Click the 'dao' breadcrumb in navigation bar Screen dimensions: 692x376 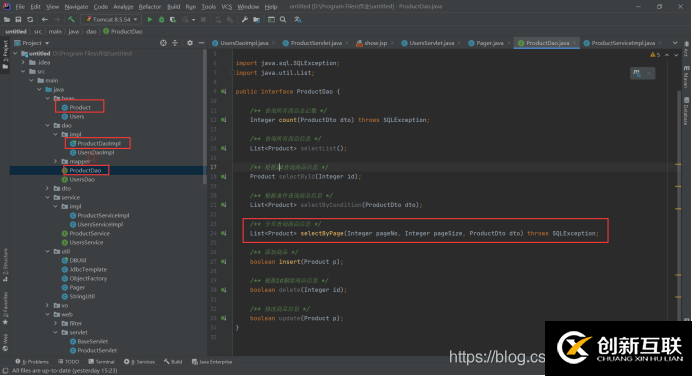[91, 31]
